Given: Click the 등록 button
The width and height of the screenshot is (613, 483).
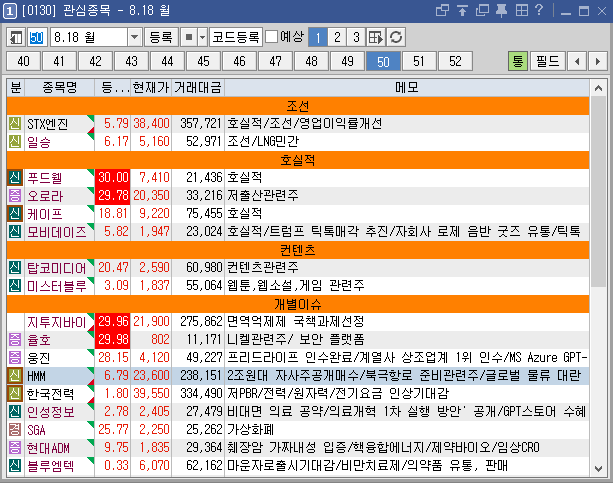Looking at the screenshot, I should pos(161,37).
